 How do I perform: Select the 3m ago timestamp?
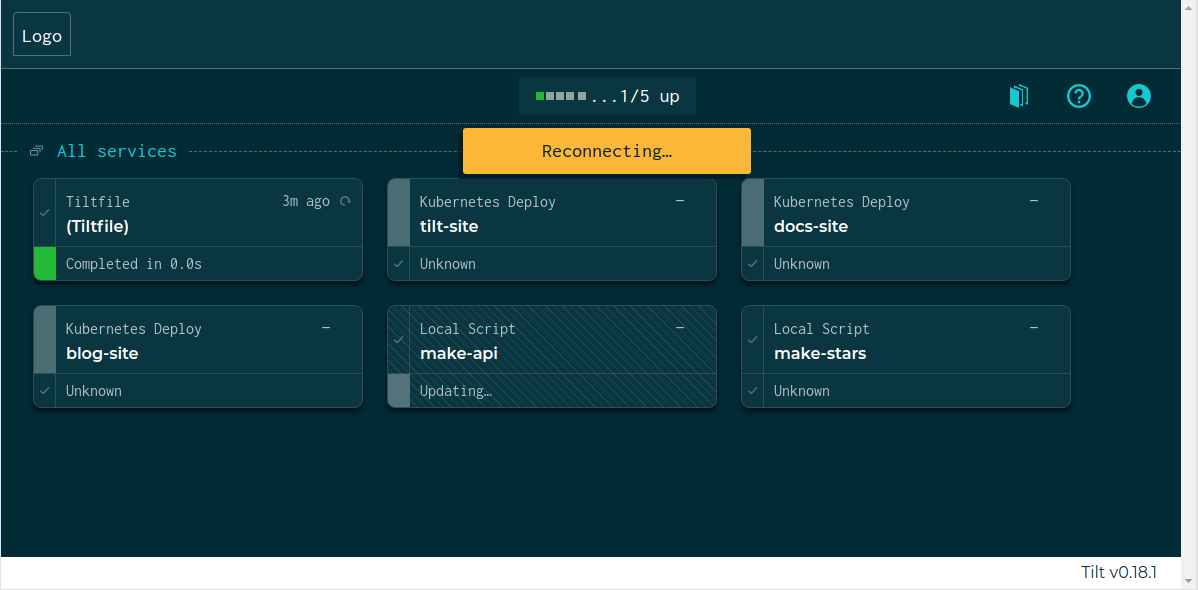306,201
